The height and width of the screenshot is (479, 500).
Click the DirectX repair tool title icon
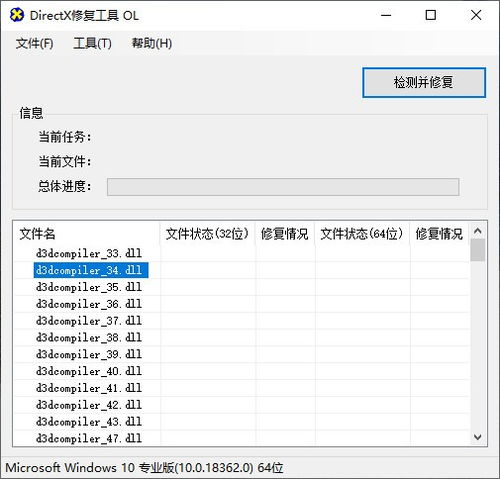pyautogui.click(x=17, y=15)
